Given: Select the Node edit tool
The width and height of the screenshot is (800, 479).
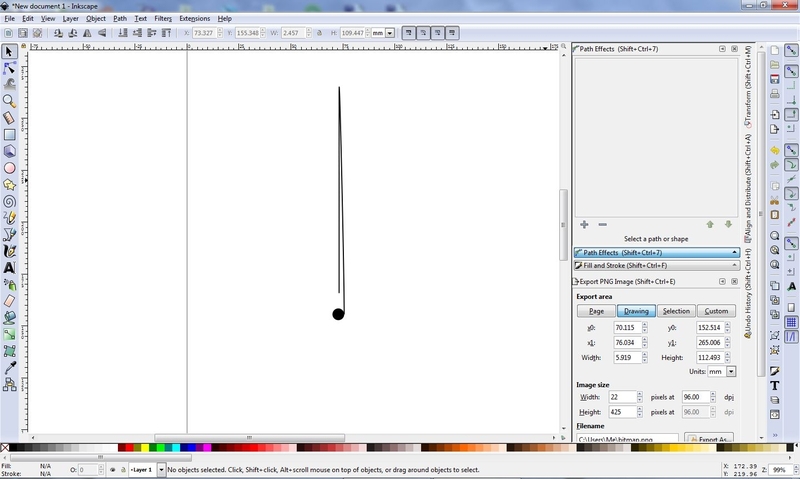Looking at the screenshot, I should pos(10,68).
